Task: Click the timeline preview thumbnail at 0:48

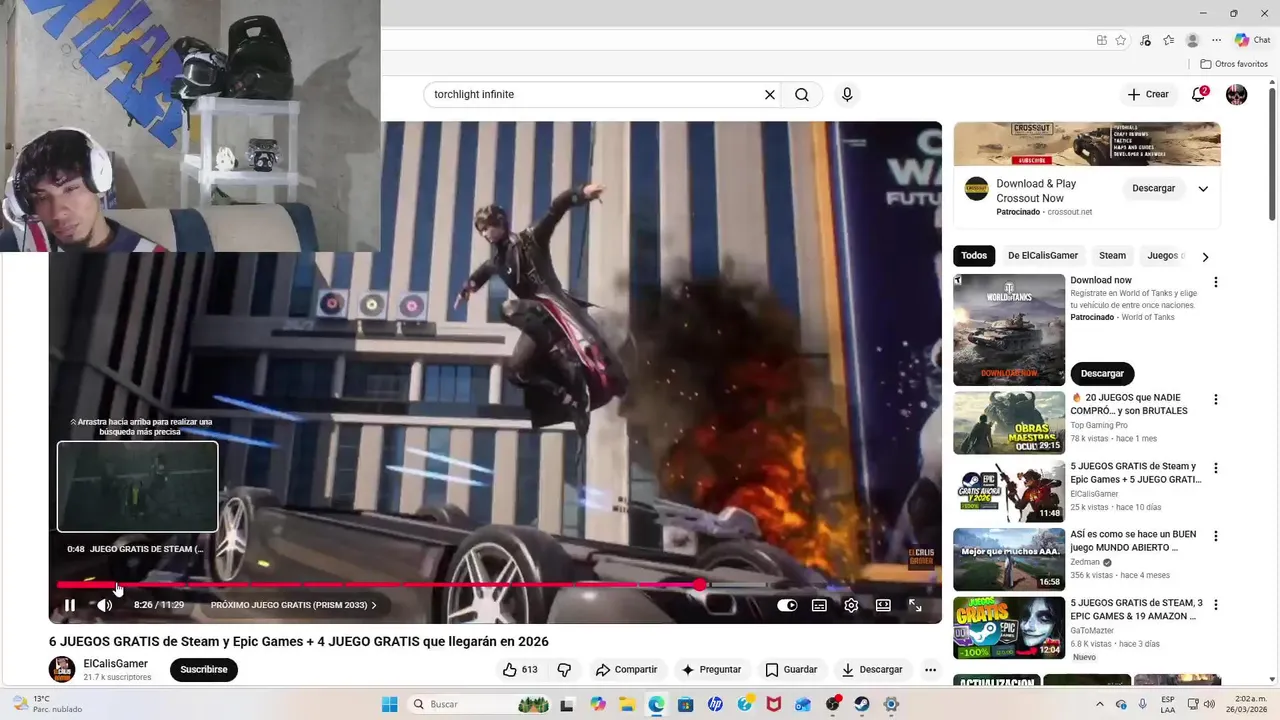Action: [138, 487]
